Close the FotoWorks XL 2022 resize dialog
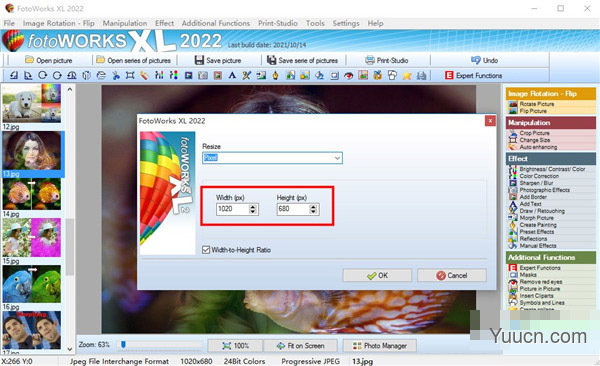The image size is (600, 366). pos(490,121)
